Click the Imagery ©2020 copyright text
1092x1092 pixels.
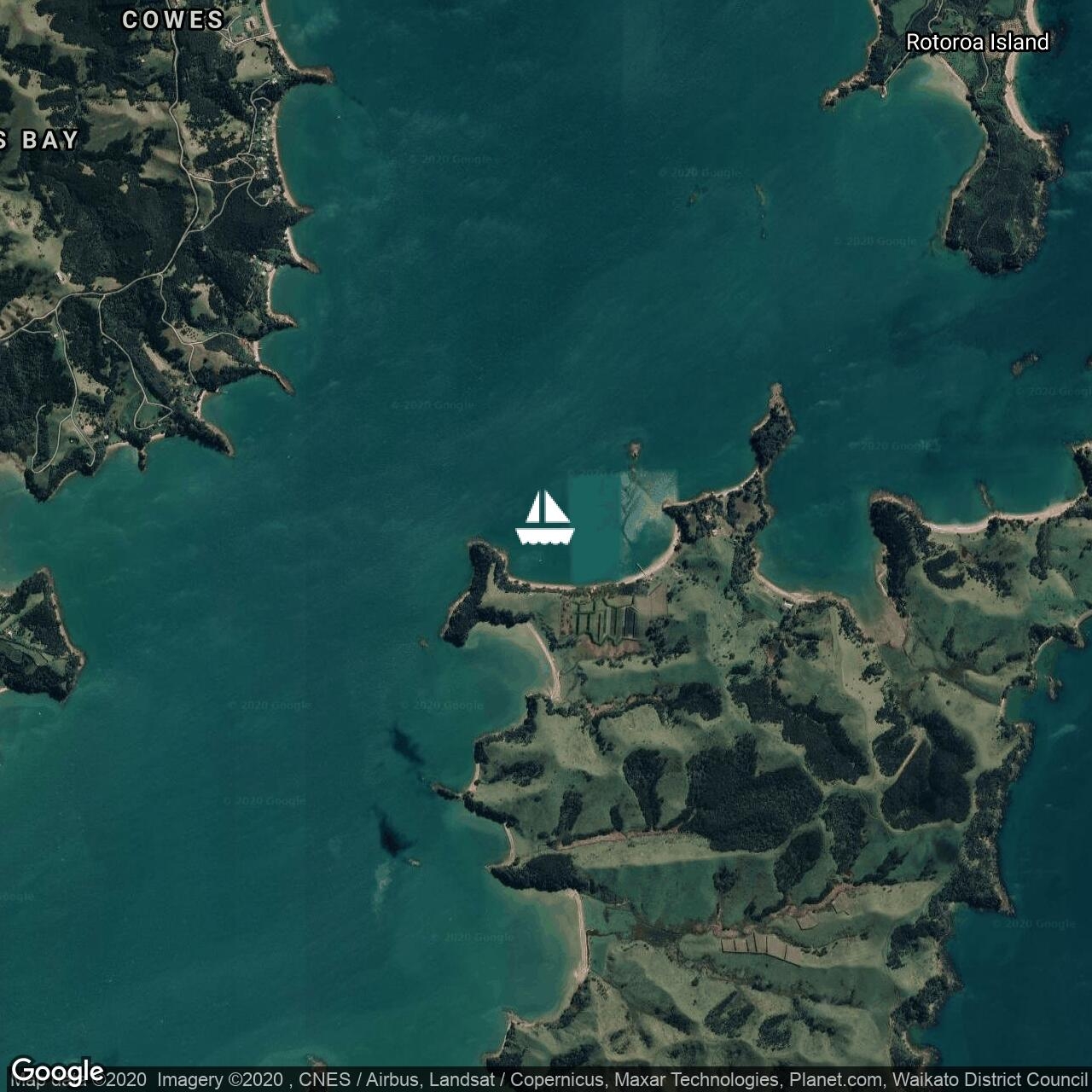[x=219, y=1080]
